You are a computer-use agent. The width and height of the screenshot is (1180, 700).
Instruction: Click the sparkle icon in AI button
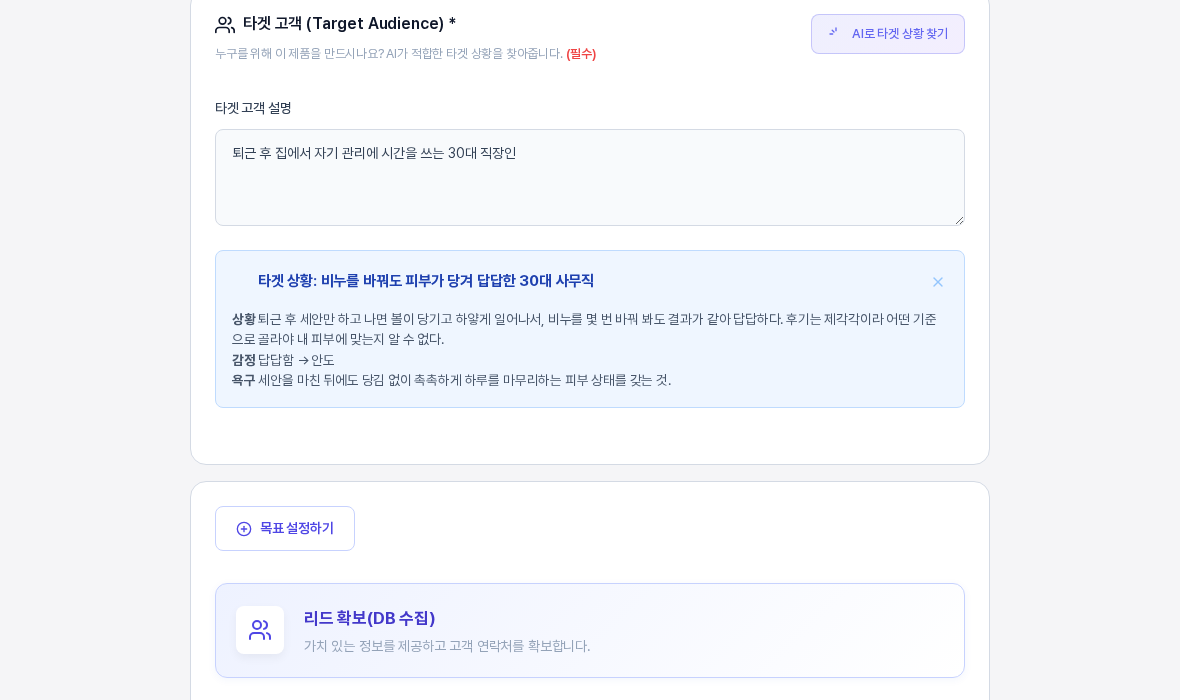(x=833, y=32)
